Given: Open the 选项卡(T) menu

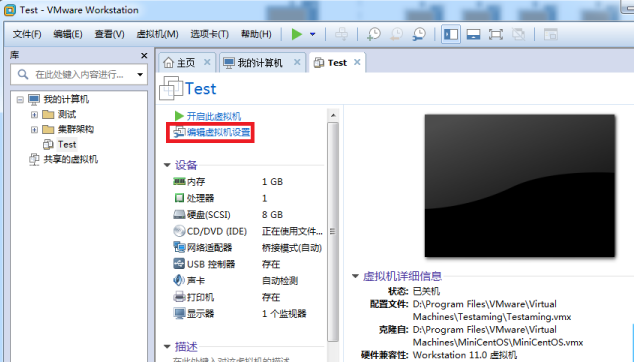Looking at the screenshot, I should [209, 34].
